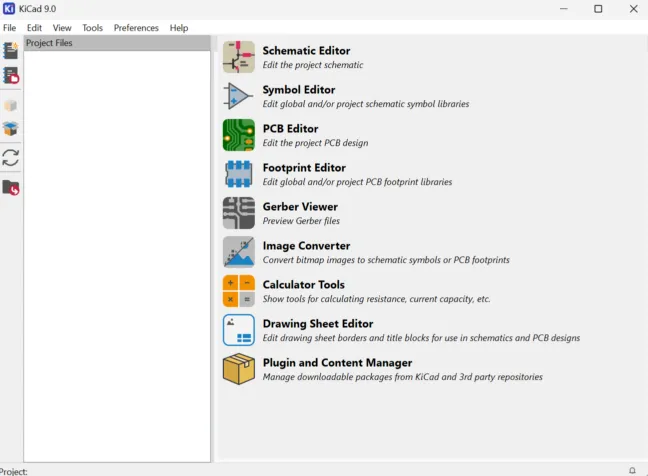The width and height of the screenshot is (648, 476).
Task: Open the PCB Editor icon
Action: (238, 135)
